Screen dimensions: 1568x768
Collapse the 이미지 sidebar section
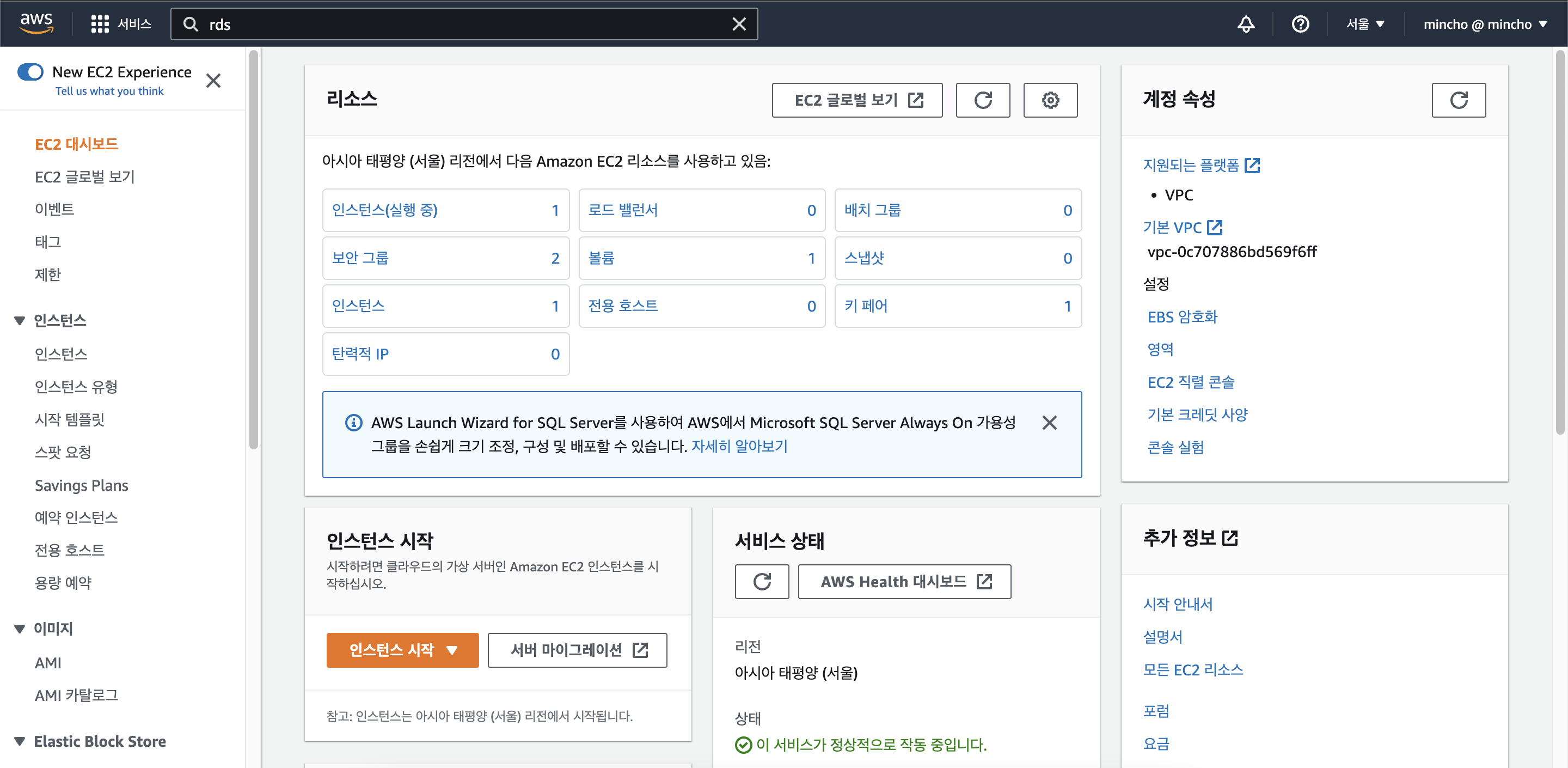(x=20, y=629)
